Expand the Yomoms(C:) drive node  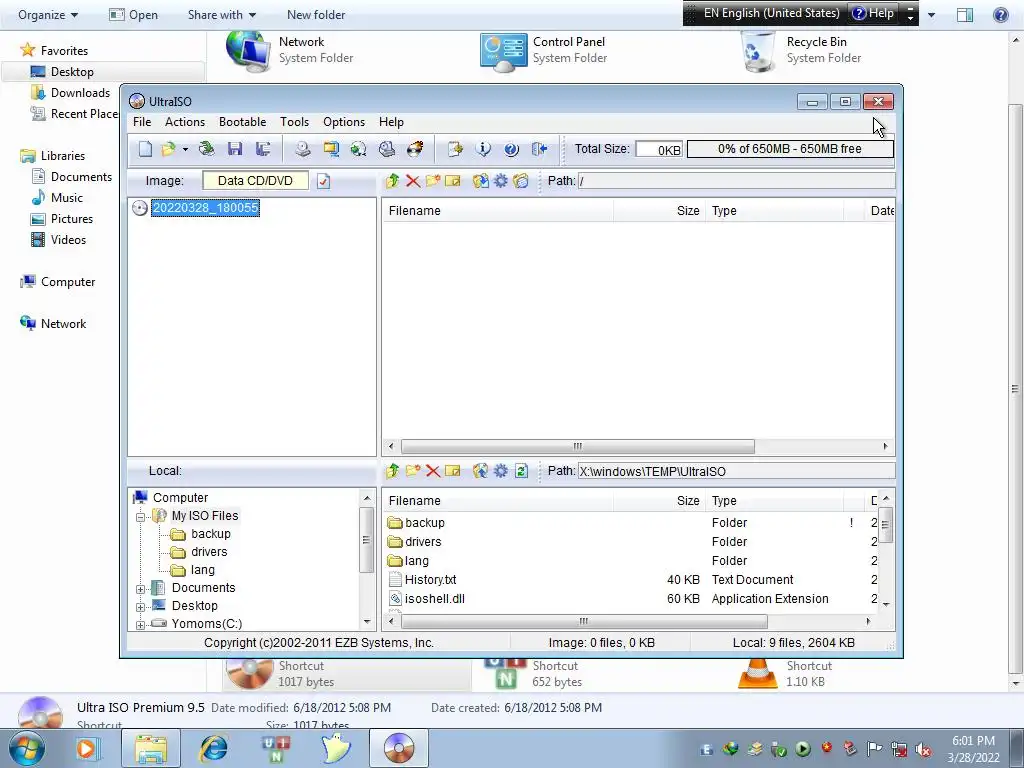pos(140,625)
